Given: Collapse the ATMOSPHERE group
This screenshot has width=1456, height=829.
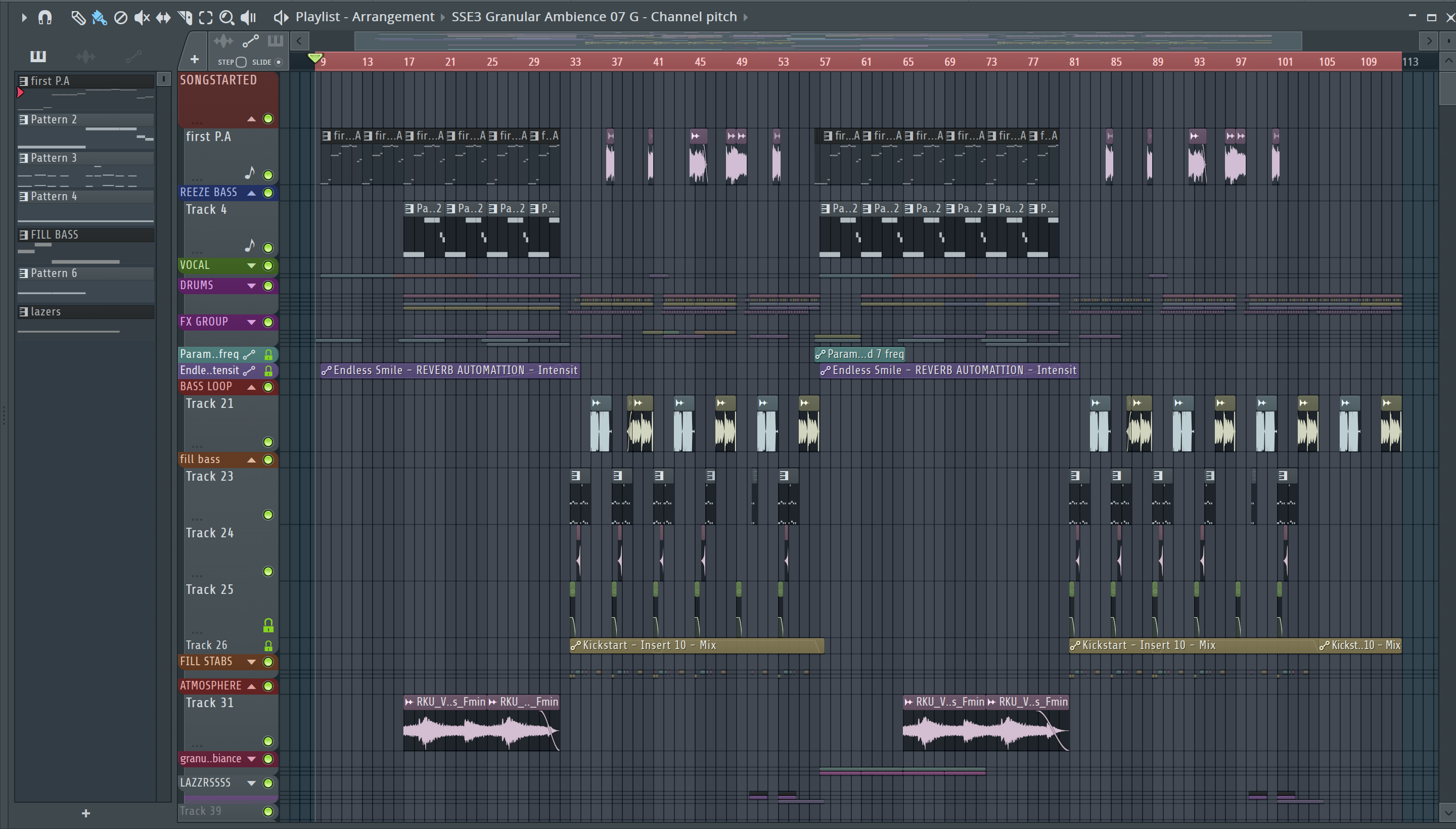Looking at the screenshot, I should click(x=251, y=686).
